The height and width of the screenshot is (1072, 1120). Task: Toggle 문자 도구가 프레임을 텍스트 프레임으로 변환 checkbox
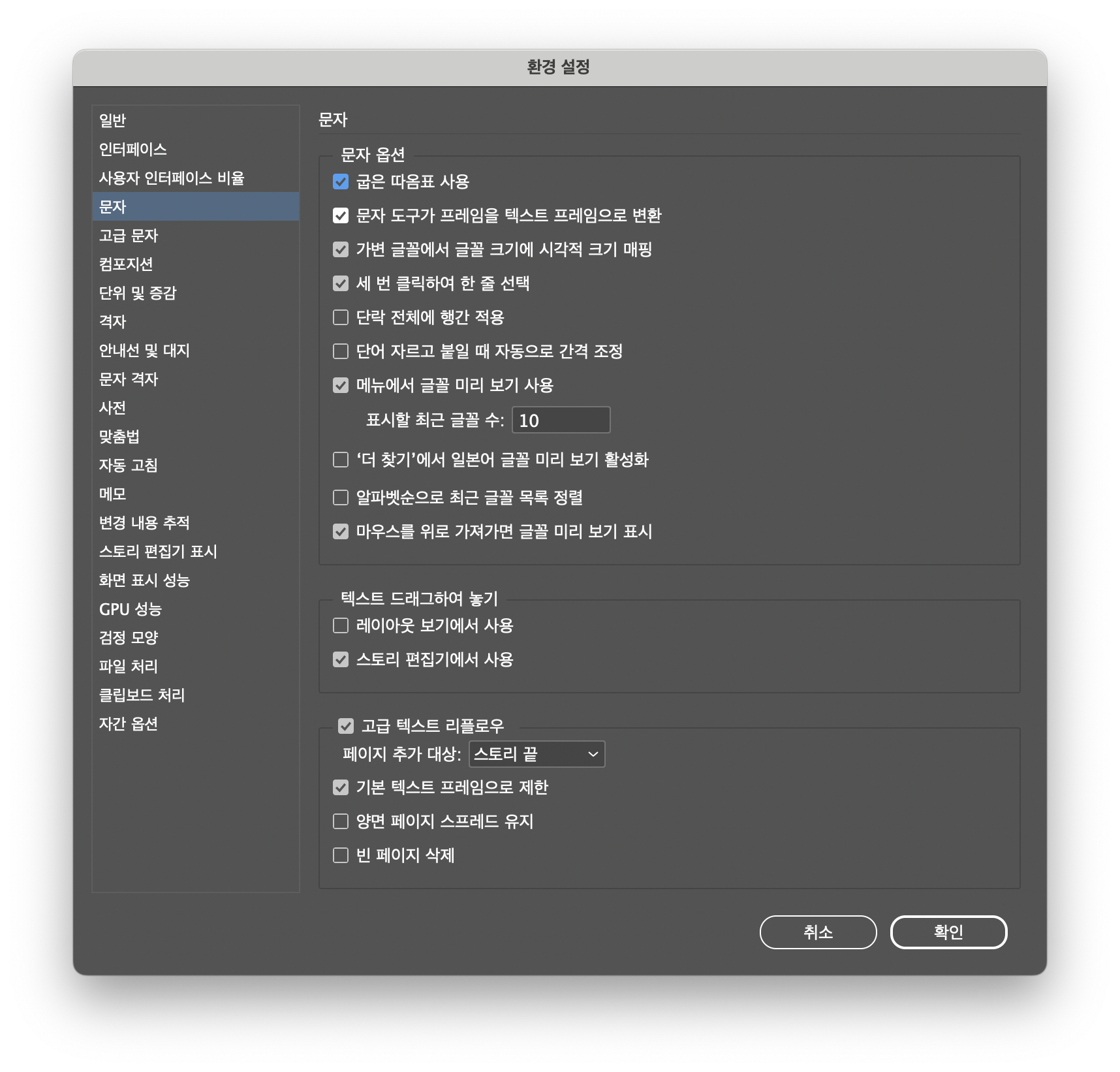point(341,215)
